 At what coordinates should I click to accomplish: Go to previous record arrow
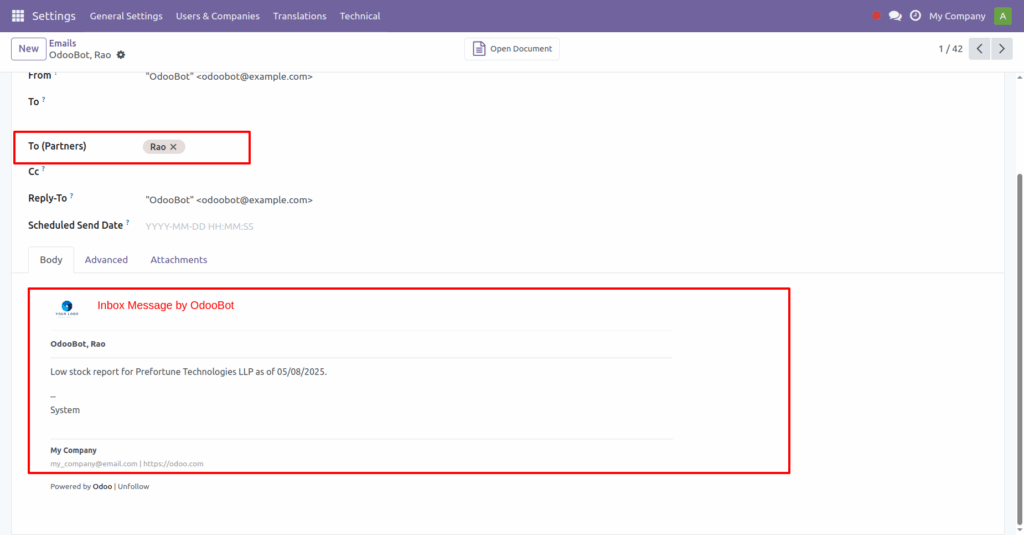pyautogui.click(x=980, y=49)
